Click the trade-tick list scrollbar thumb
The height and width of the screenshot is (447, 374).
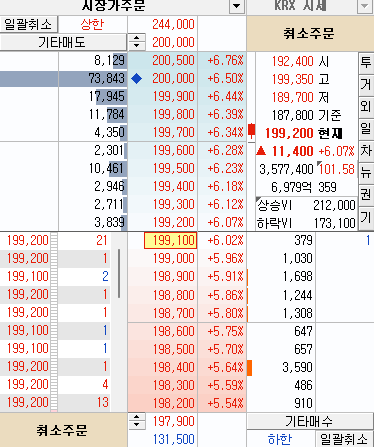[119, 273]
